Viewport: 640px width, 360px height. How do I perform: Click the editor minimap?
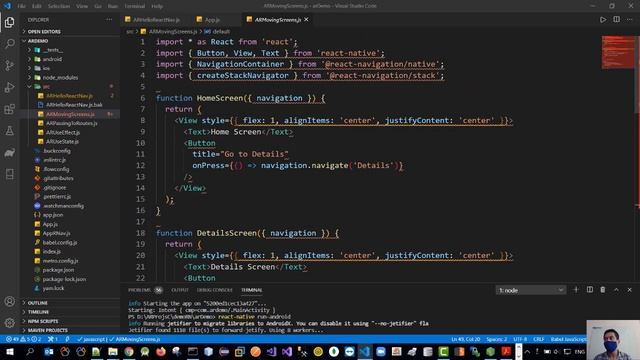pyautogui.click(x=618, y=52)
